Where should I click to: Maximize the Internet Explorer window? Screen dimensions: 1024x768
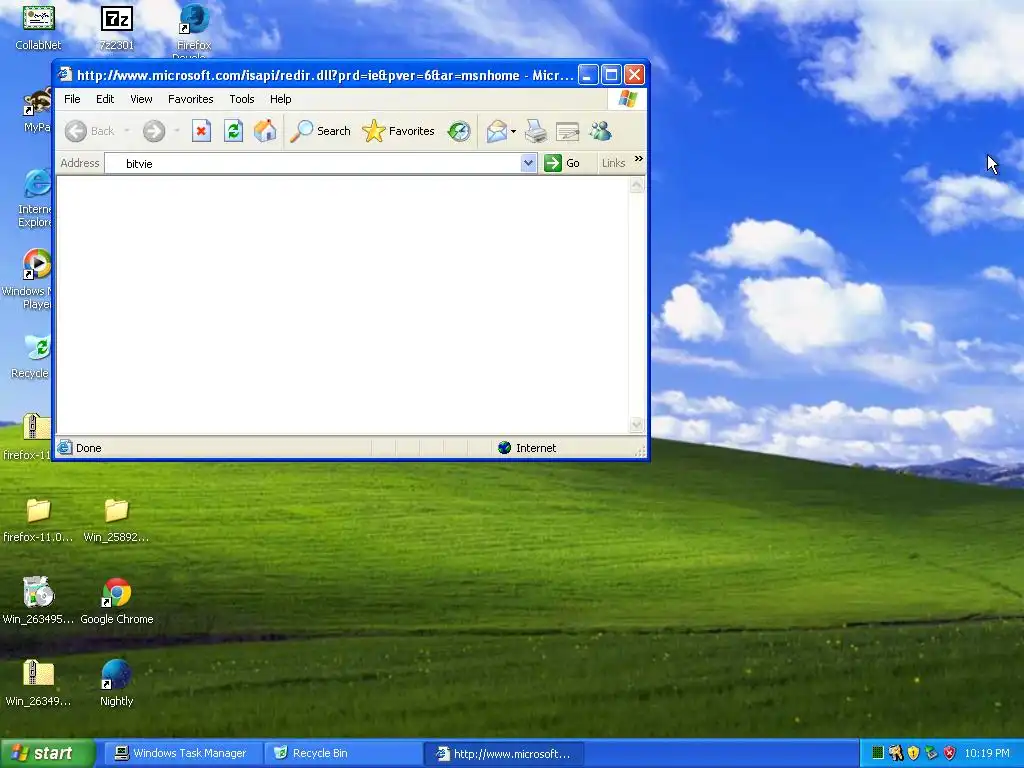coord(611,75)
